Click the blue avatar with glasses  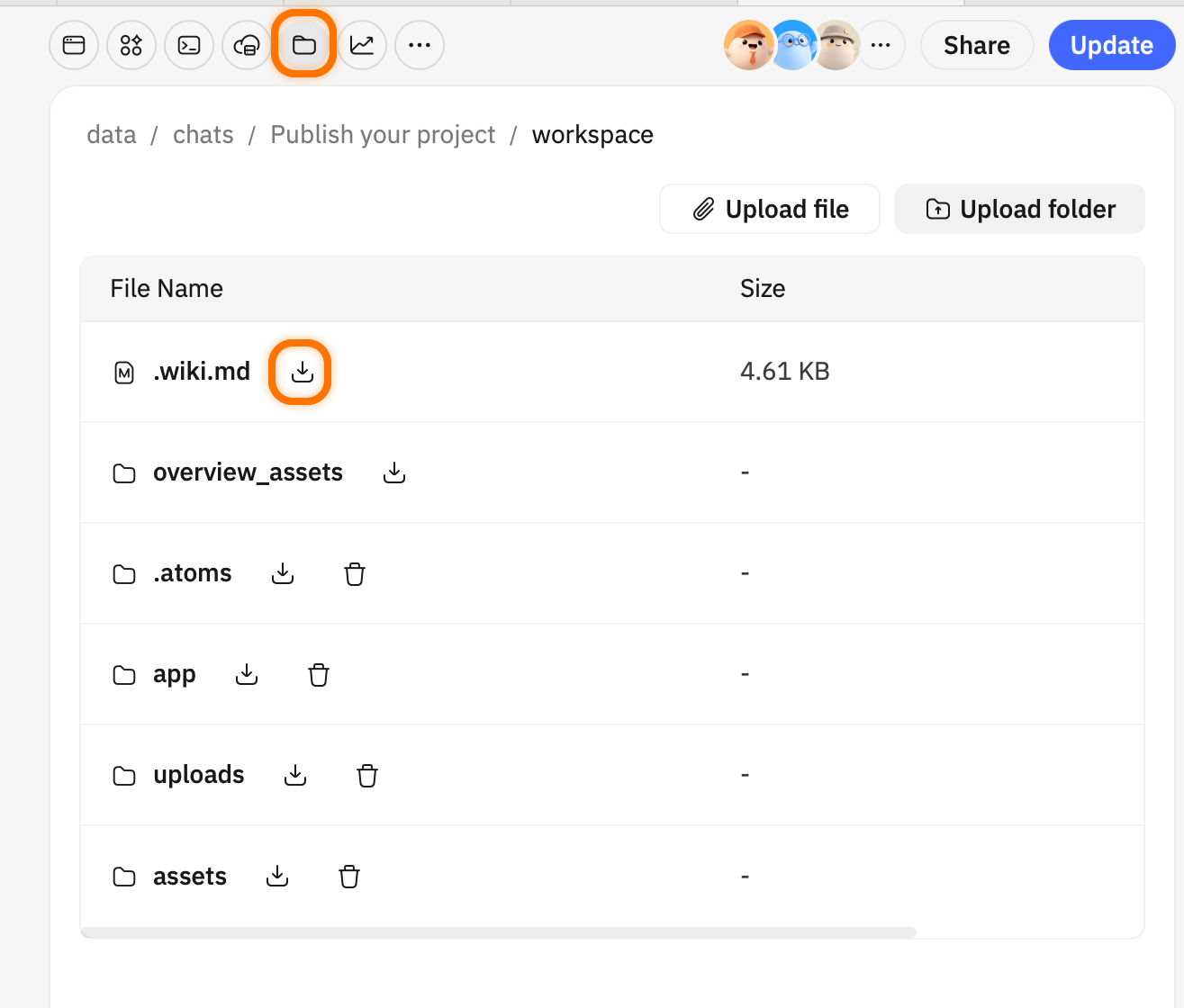pyautogui.click(x=792, y=45)
